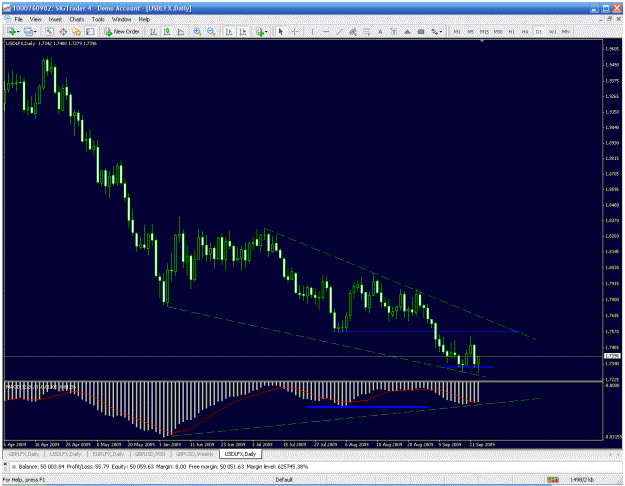
Task: Switch to candlestick chart display
Action: [x=167, y=31]
